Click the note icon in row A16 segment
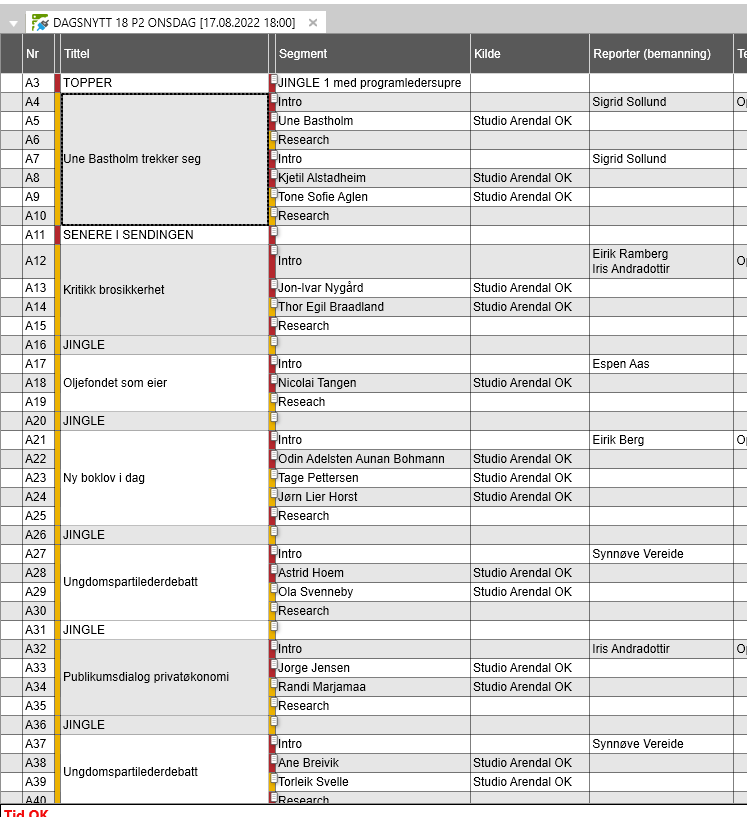The width and height of the screenshot is (747, 817). point(273,341)
